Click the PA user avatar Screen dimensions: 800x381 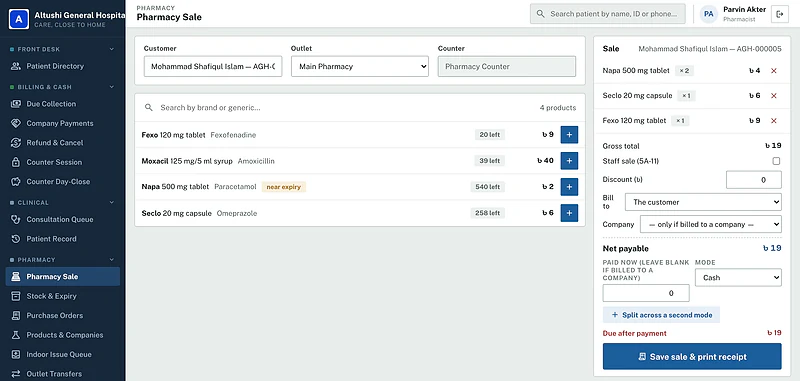[709, 14]
